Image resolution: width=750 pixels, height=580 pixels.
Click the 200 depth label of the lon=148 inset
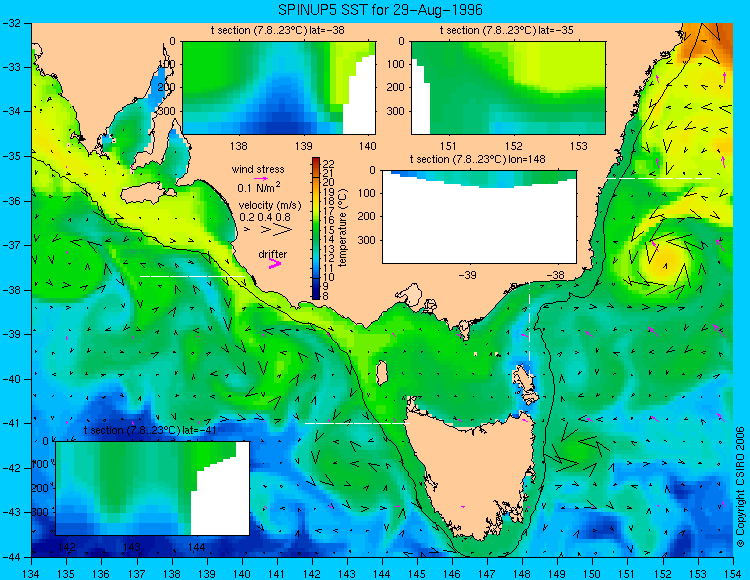tap(367, 217)
